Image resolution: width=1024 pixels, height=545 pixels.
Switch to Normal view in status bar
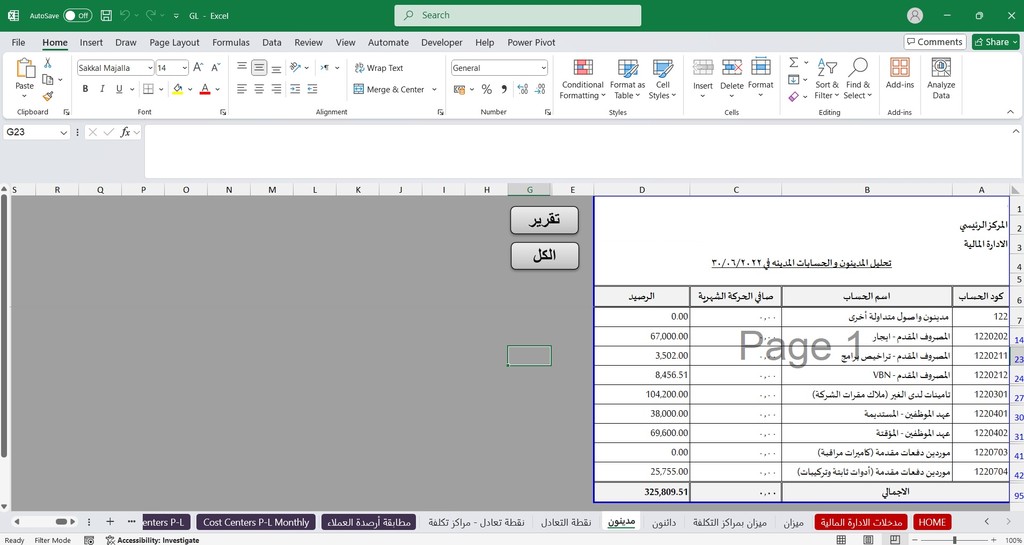point(841,540)
